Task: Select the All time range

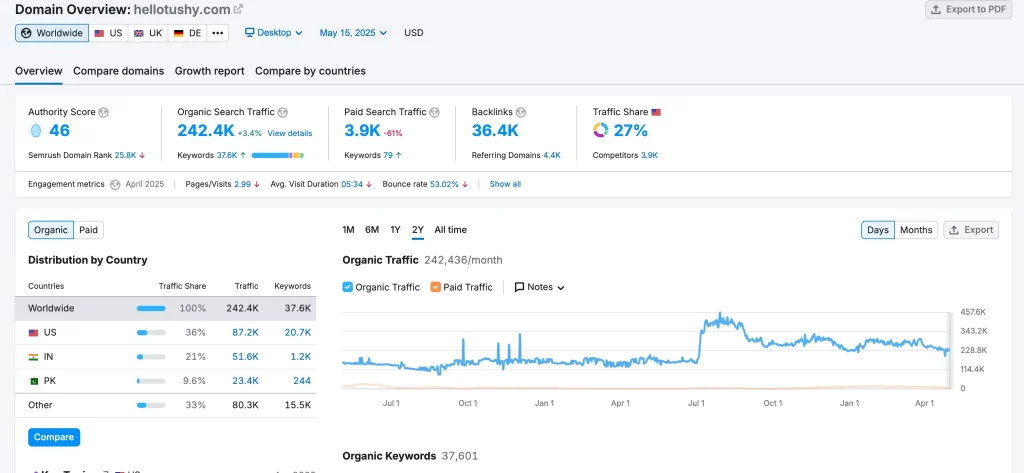Action: tap(451, 230)
